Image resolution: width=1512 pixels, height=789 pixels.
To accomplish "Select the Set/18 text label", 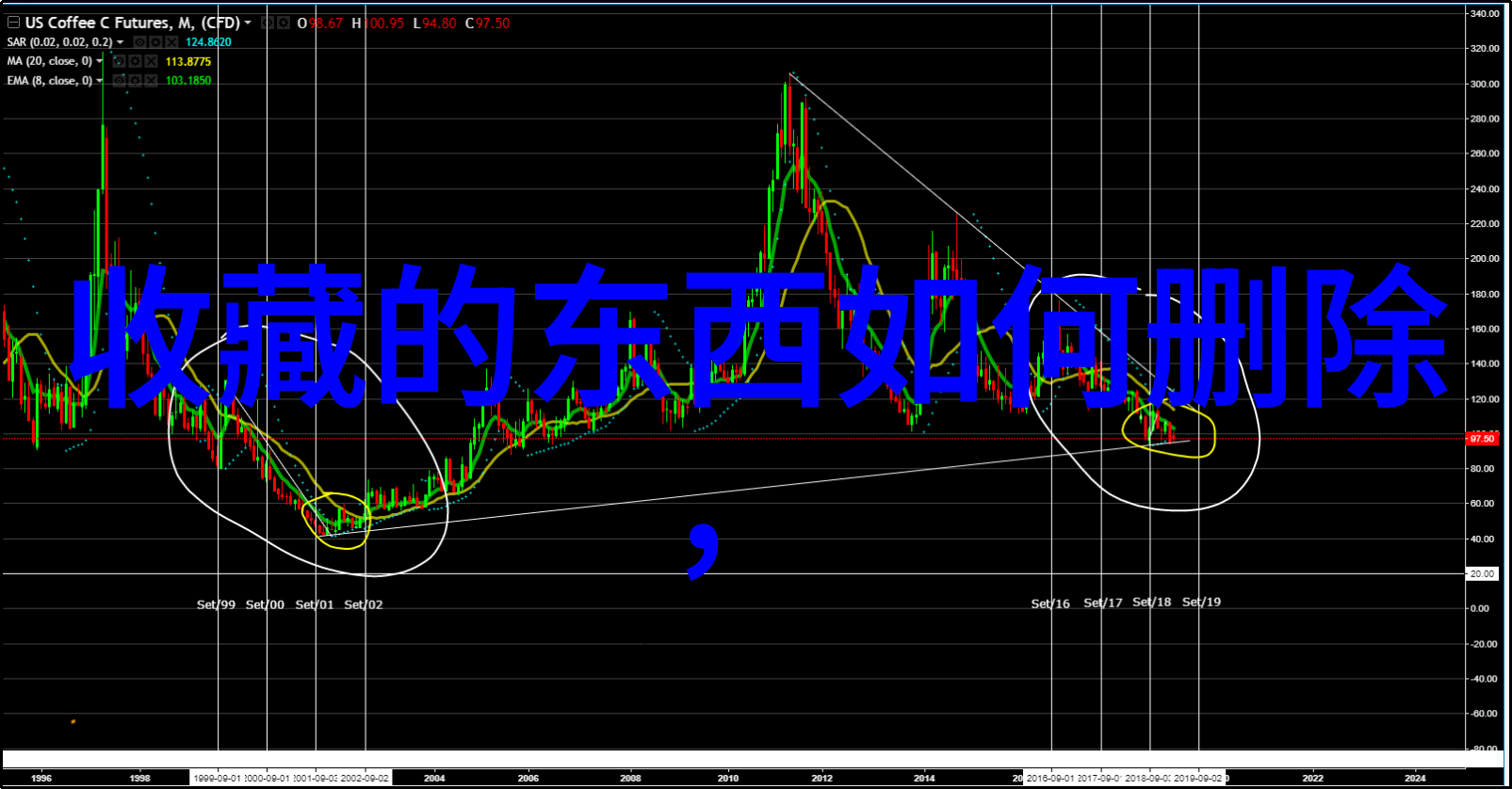I will pyautogui.click(x=1152, y=602).
